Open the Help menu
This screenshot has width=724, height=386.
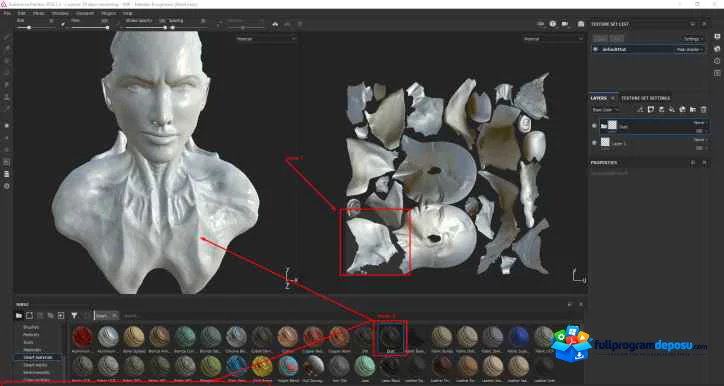[127, 13]
